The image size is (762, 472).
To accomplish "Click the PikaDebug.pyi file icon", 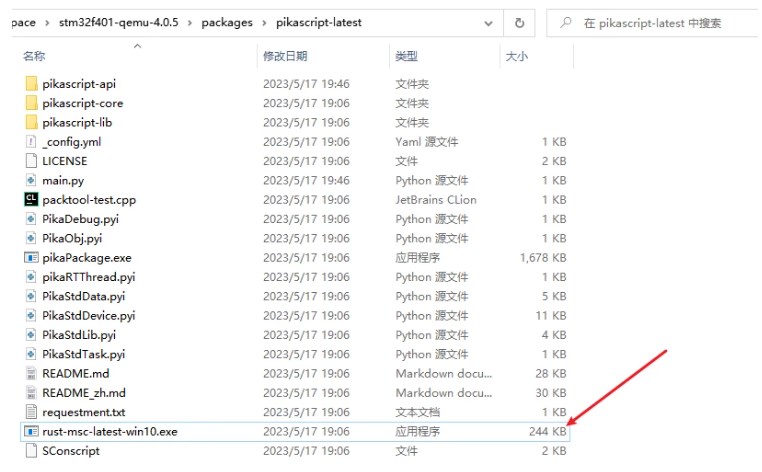I will click(x=31, y=219).
